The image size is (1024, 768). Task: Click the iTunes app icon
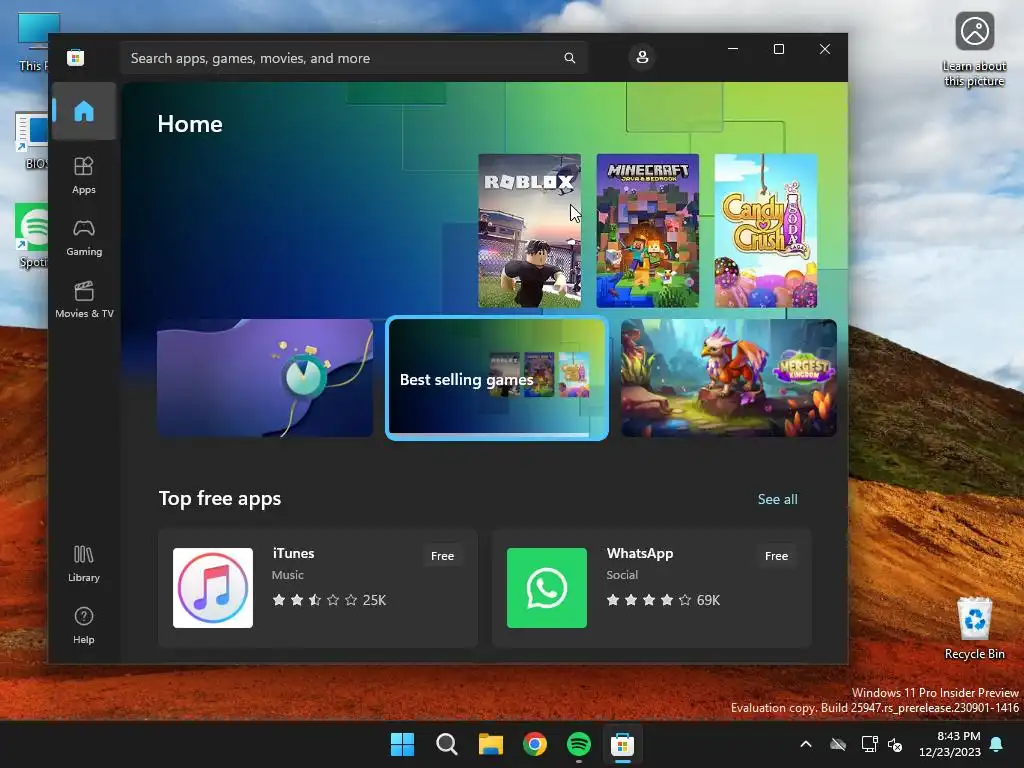click(213, 588)
